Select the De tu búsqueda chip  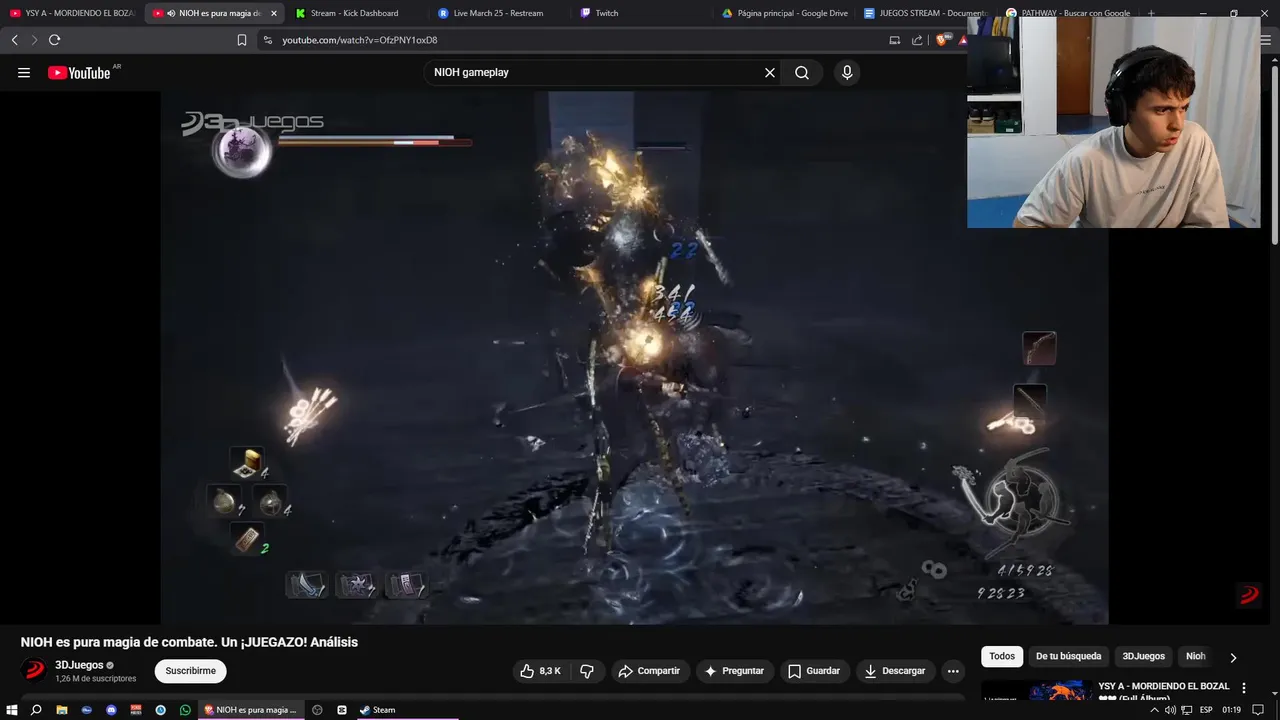1068,656
